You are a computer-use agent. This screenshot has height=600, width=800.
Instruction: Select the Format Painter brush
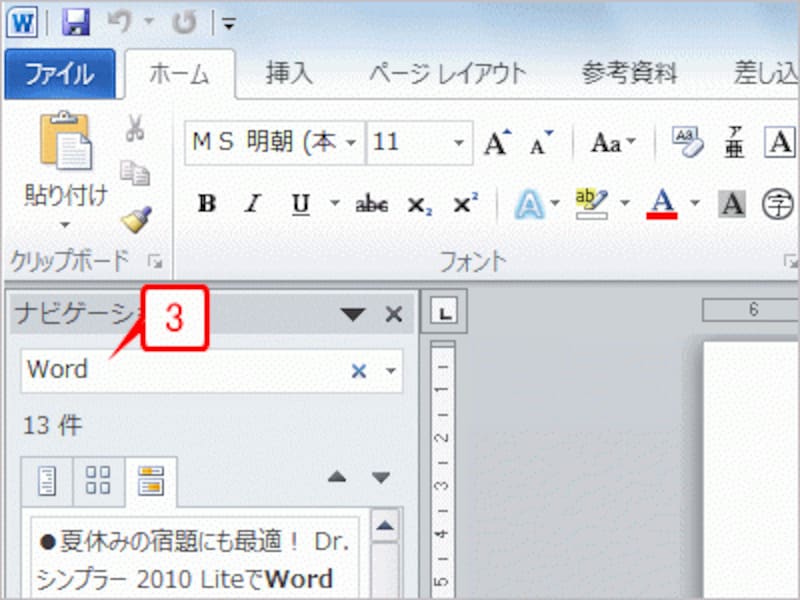click(x=136, y=219)
